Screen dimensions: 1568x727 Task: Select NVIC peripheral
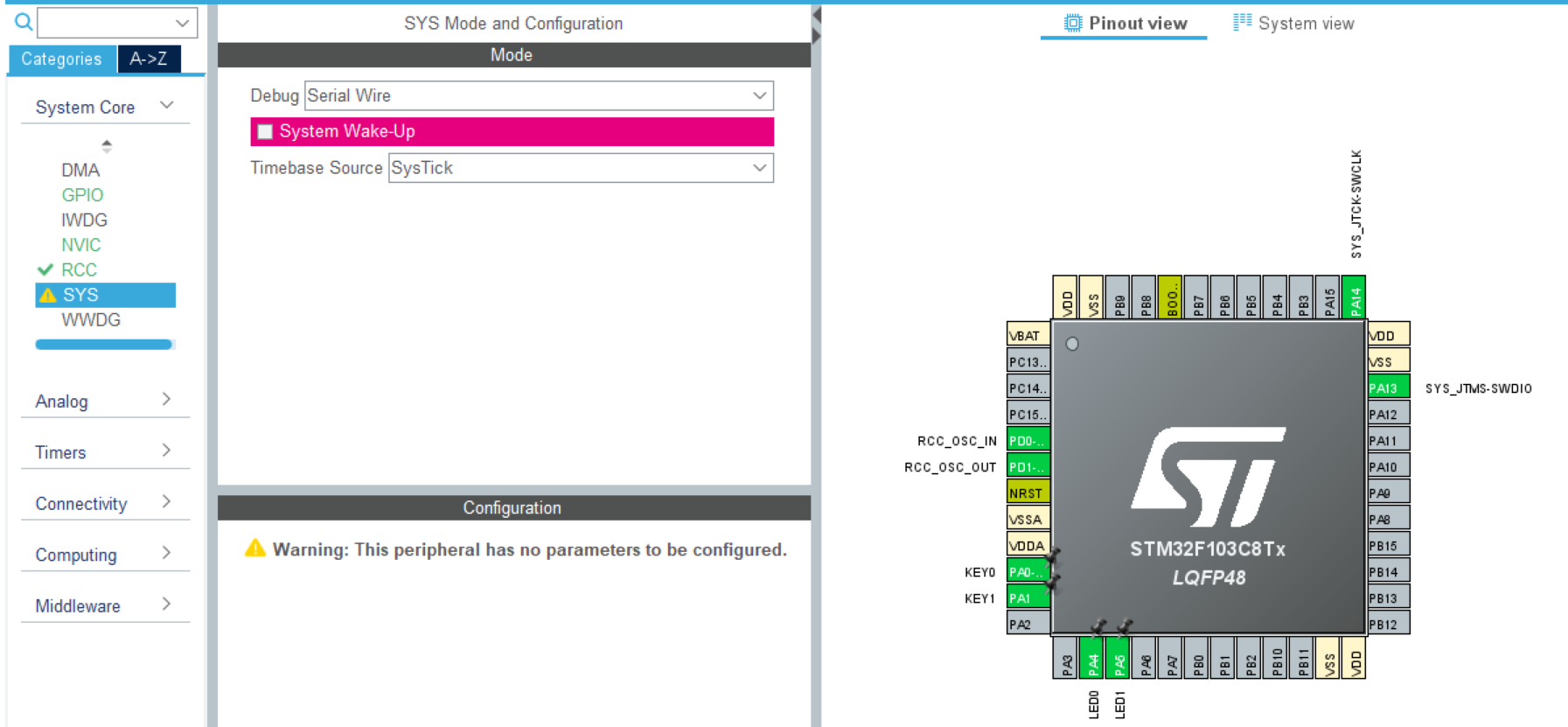80,245
